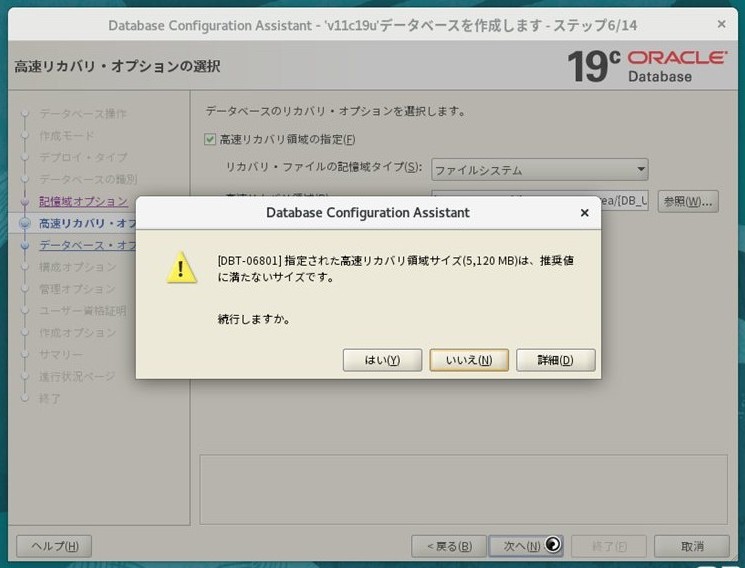Viewport: 745px width, 568px height.
Task: Click the fast recovery area path field
Action: (x=624, y=201)
